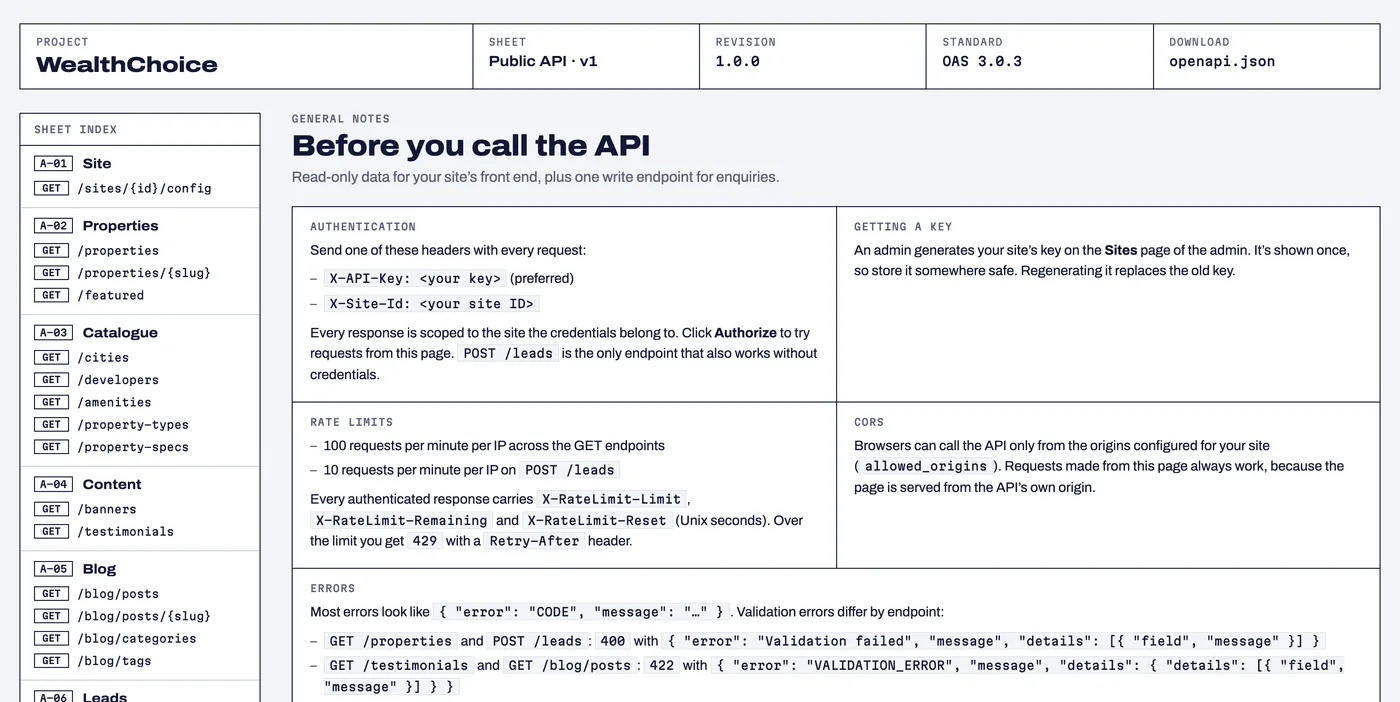Click the X-API-Key header code snippet
Image resolution: width=1400 pixels, height=702 pixels.
[414, 279]
